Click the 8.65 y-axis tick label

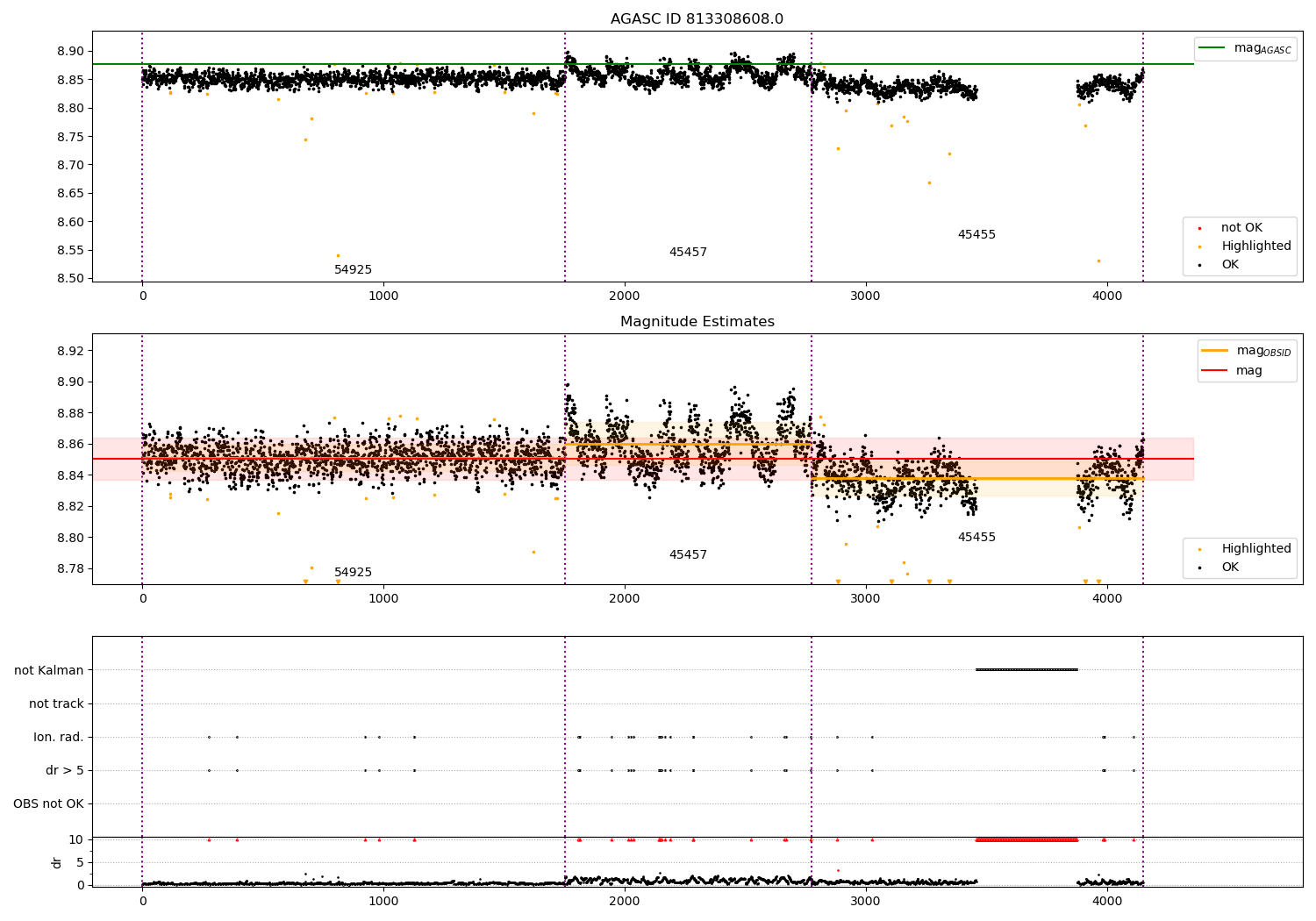(x=70, y=194)
